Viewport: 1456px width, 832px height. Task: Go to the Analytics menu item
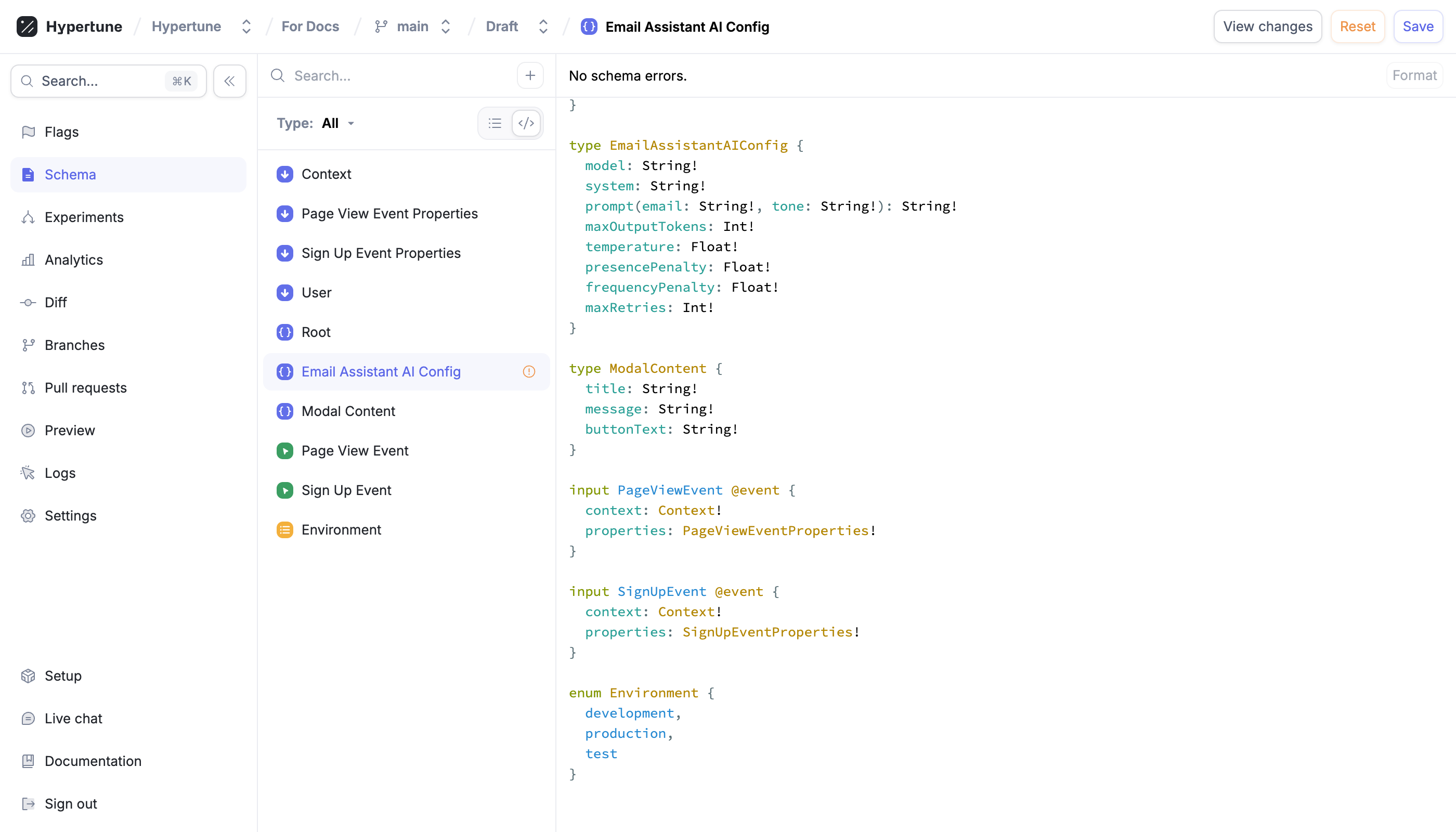(x=74, y=260)
